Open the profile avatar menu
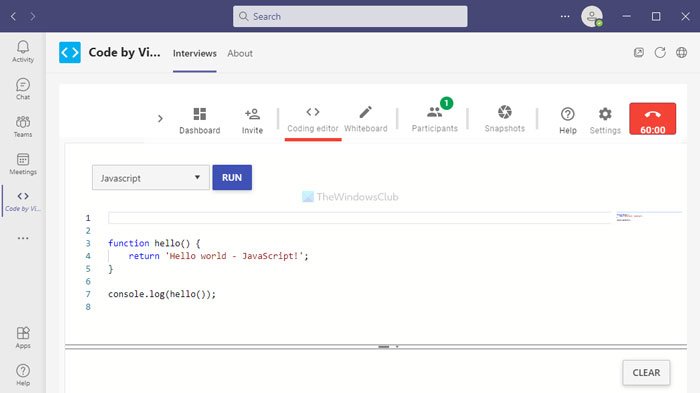 click(592, 17)
